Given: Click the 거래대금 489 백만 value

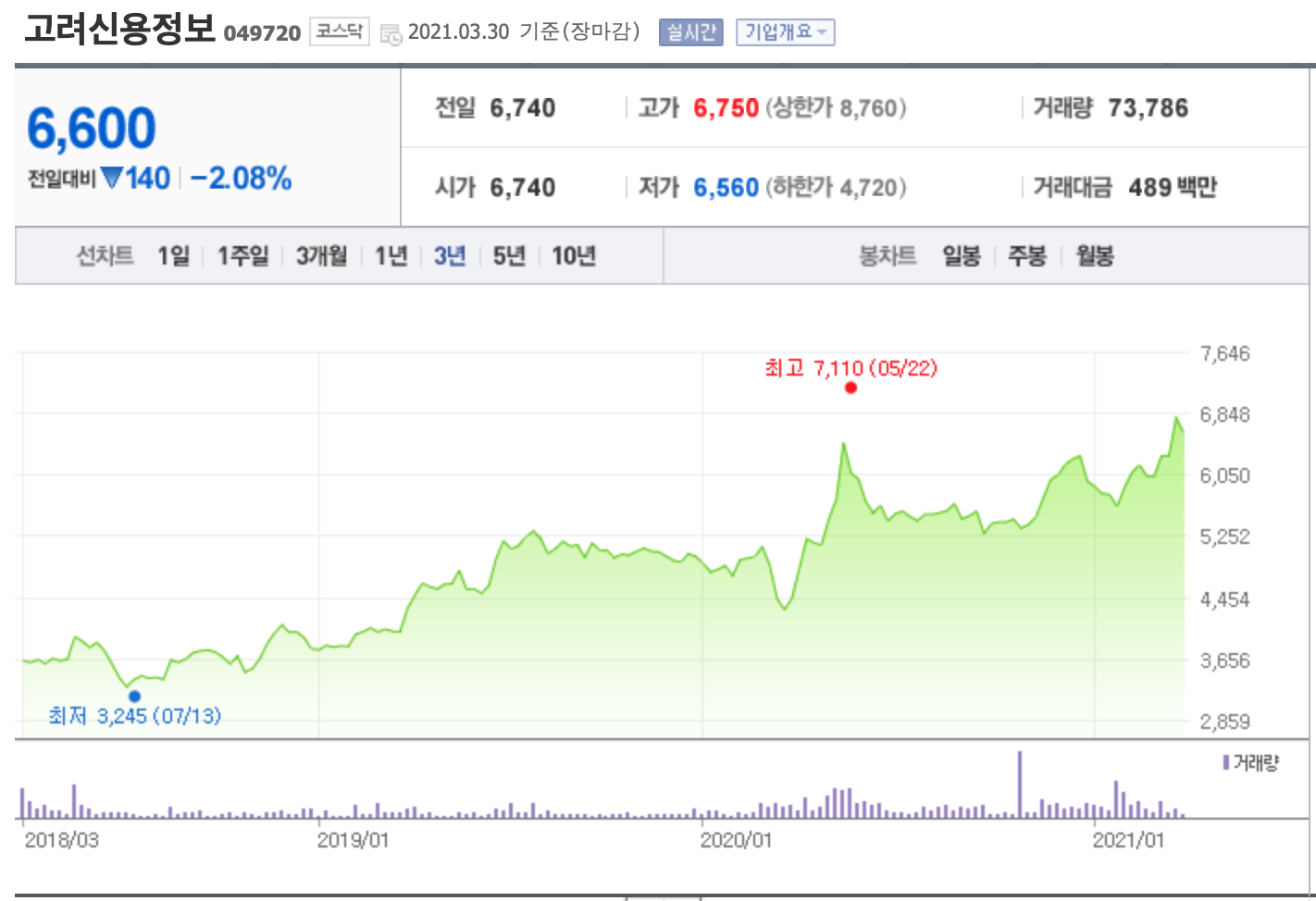Looking at the screenshot, I should tap(1173, 188).
